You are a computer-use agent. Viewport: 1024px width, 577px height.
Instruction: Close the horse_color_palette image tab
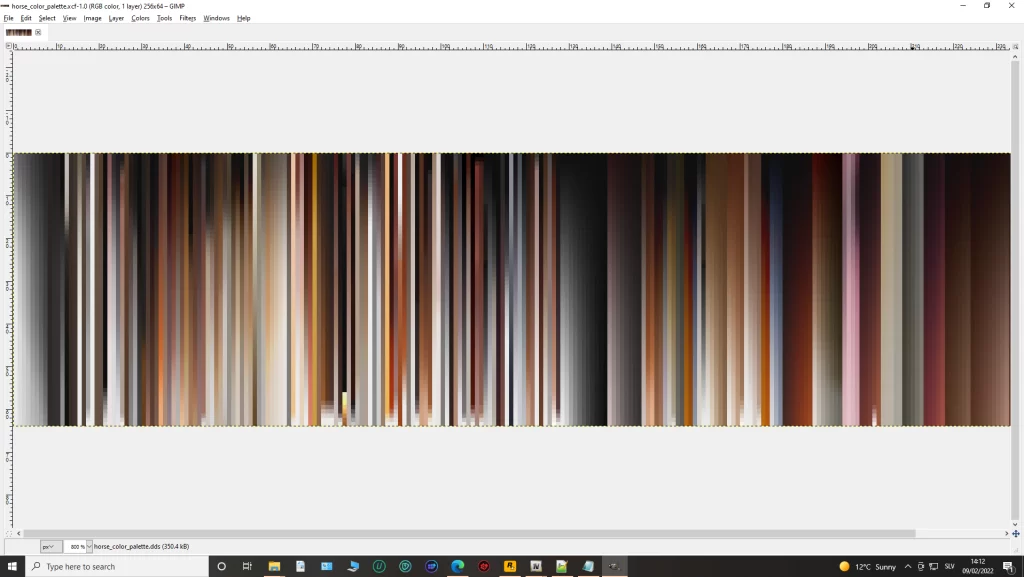(x=38, y=32)
